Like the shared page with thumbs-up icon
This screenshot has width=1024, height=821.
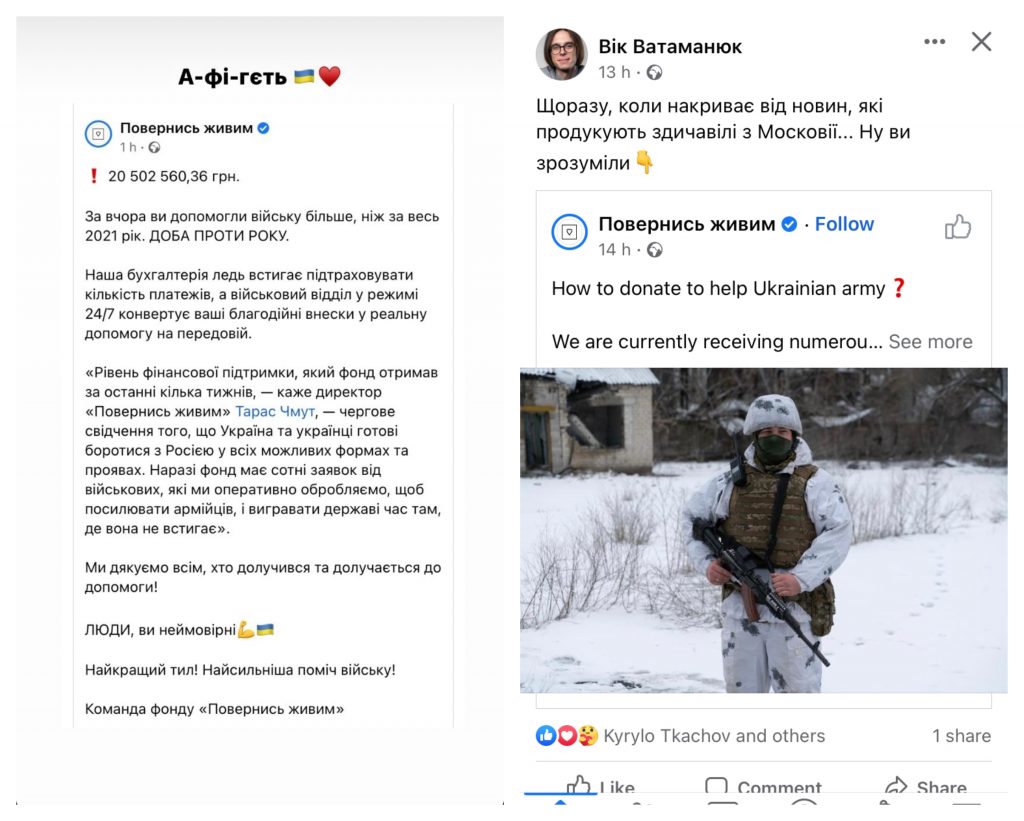[x=957, y=227]
